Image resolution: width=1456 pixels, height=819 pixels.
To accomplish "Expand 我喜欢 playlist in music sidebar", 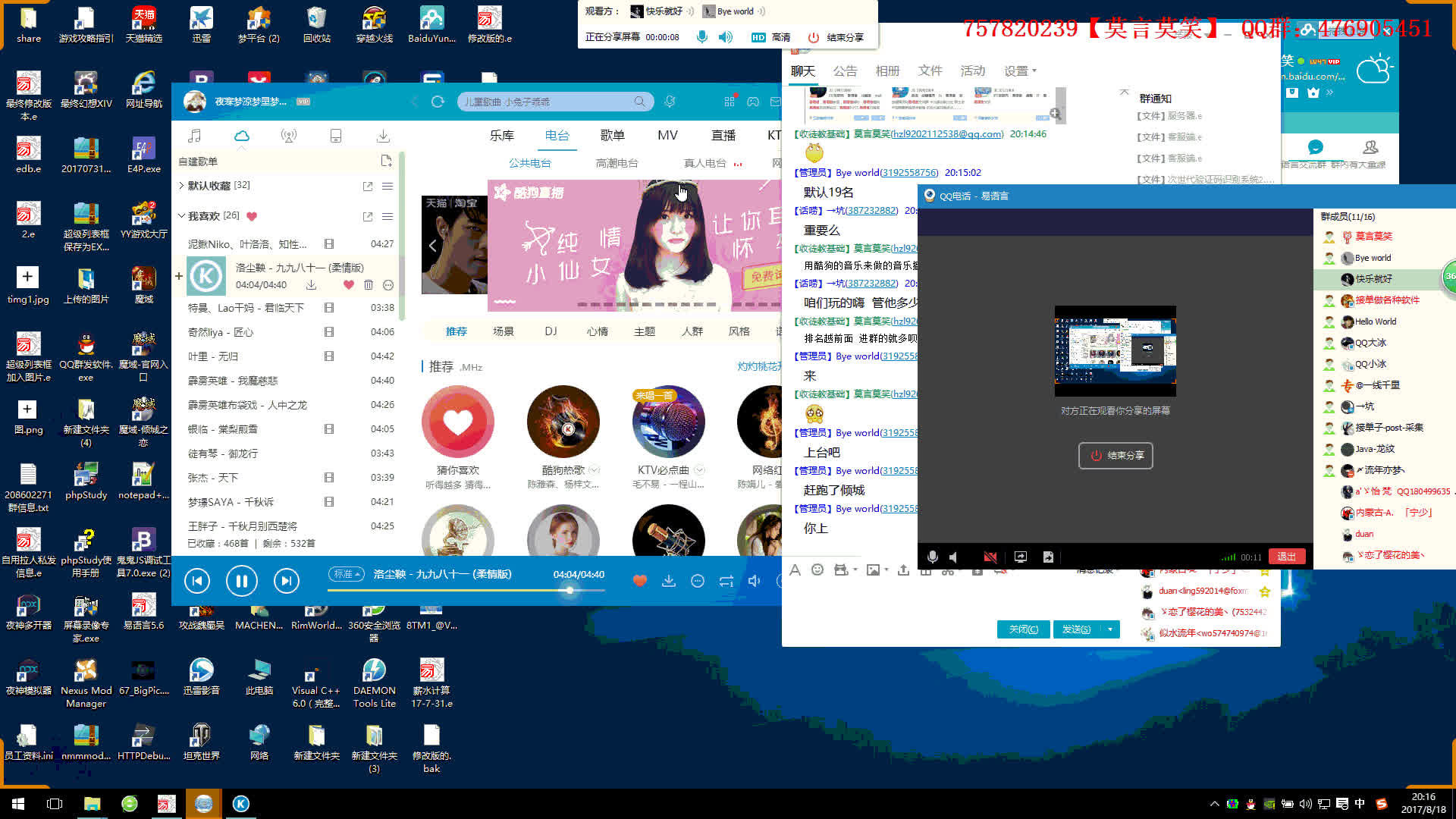I will pos(180,215).
